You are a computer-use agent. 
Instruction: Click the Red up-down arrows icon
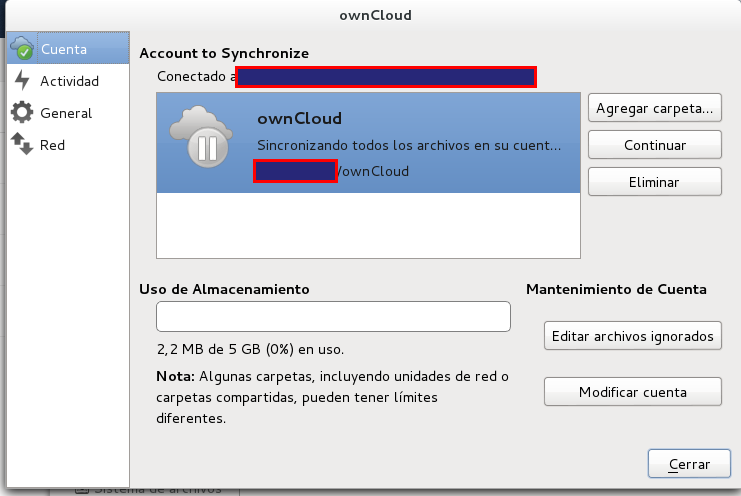pos(22,144)
